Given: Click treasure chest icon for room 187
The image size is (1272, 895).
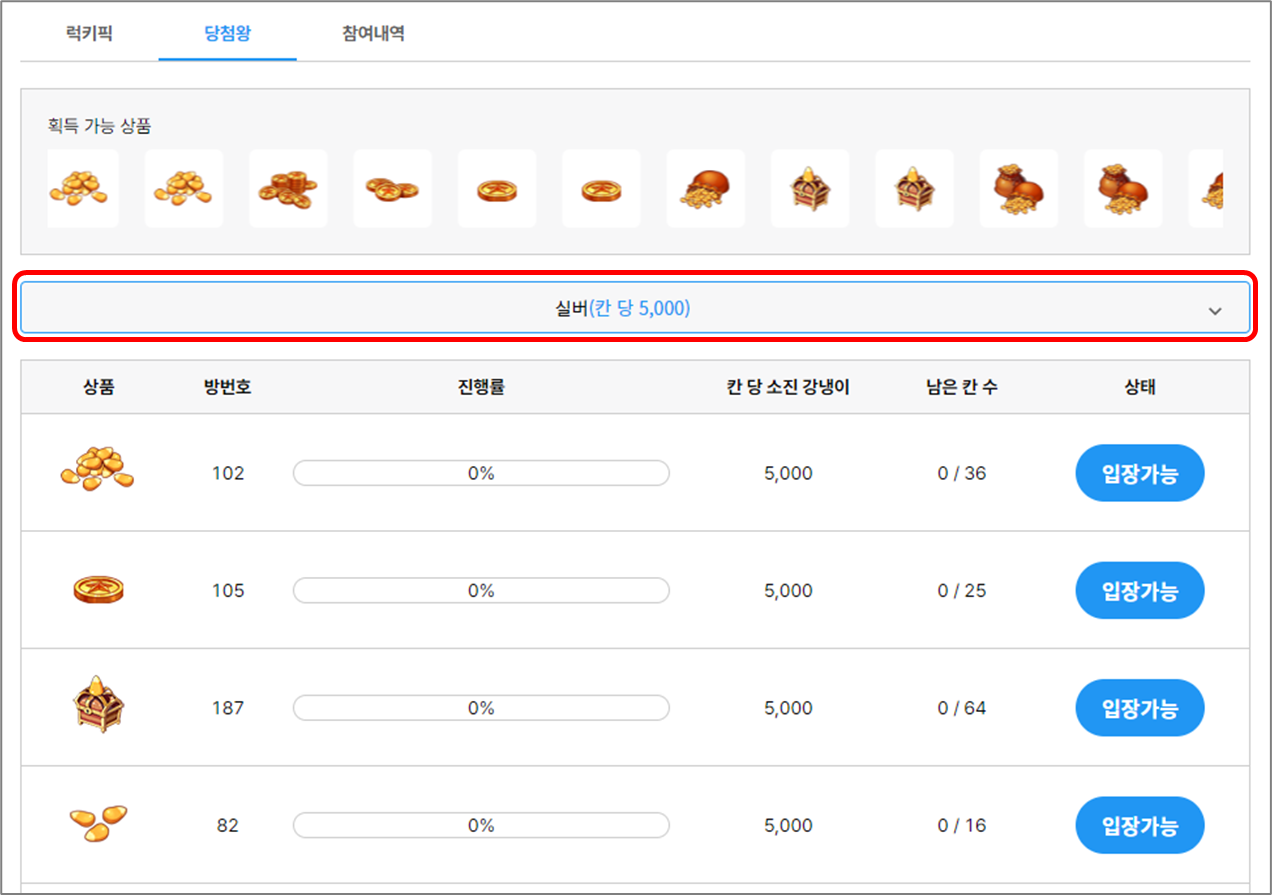Looking at the screenshot, I should 98,705.
